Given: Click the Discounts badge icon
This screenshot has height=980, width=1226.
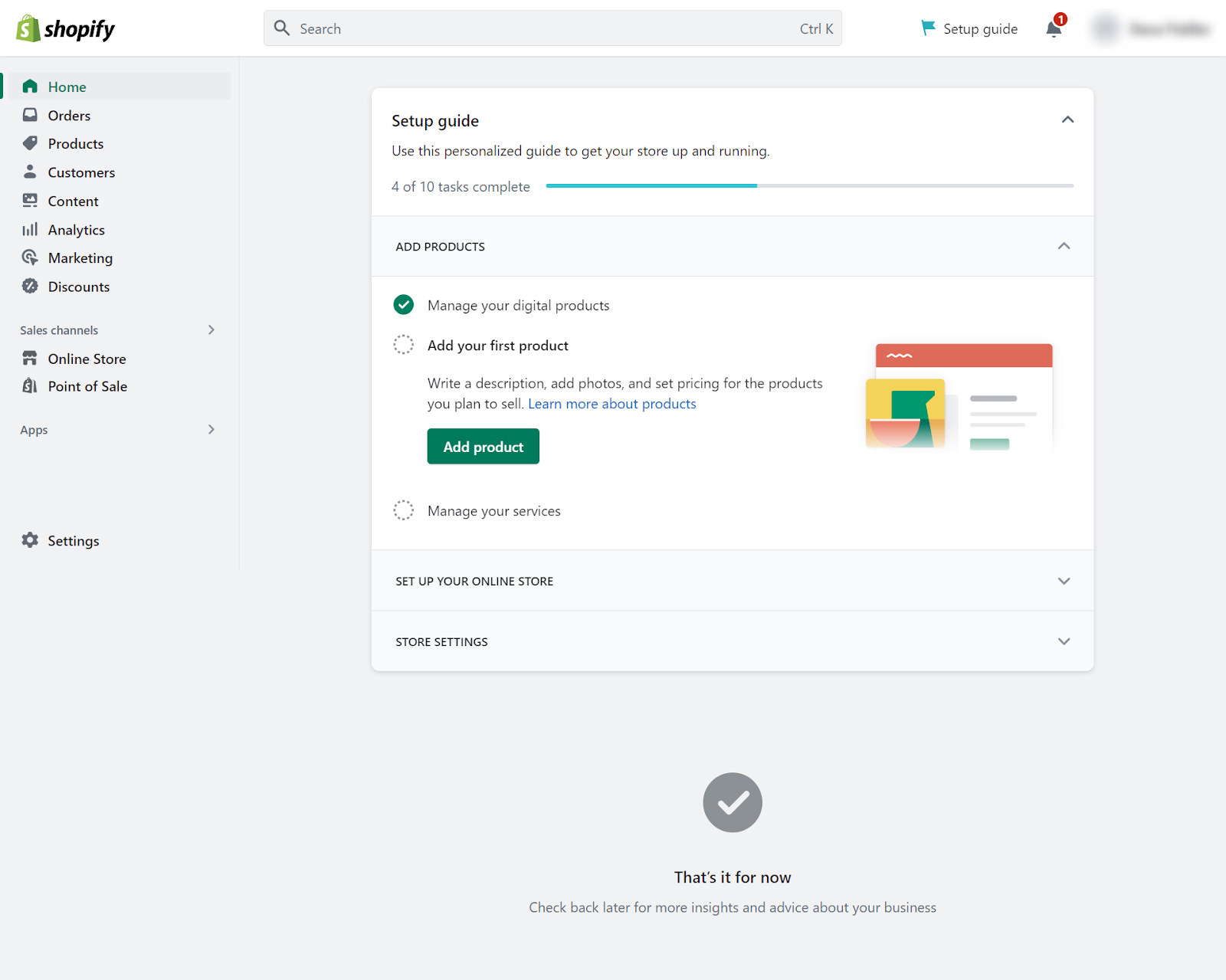Looking at the screenshot, I should click(30, 286).
